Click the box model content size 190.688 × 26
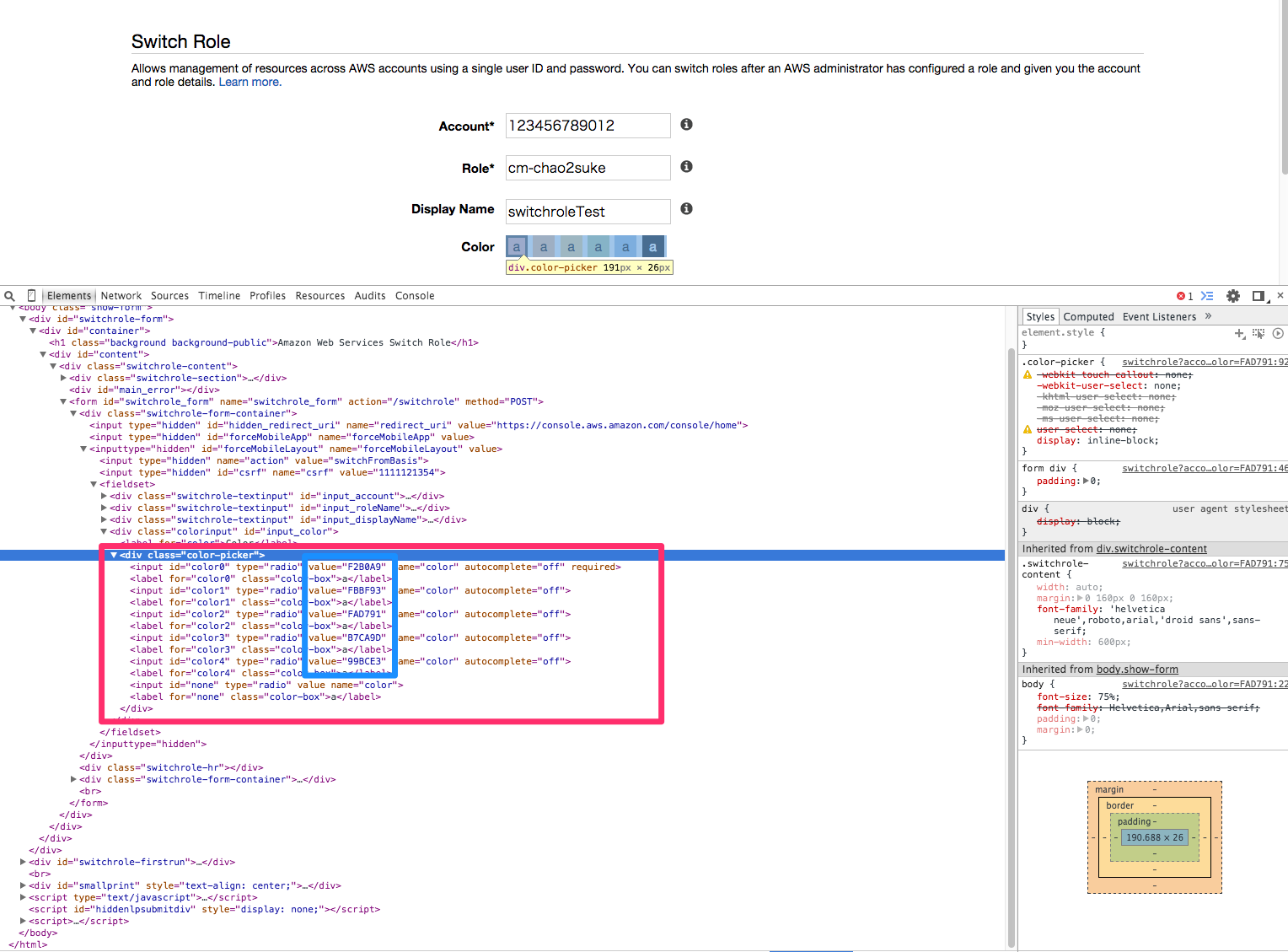Image resolution: width=1288 pixels, height=952 pixels. pos(1154,838)
